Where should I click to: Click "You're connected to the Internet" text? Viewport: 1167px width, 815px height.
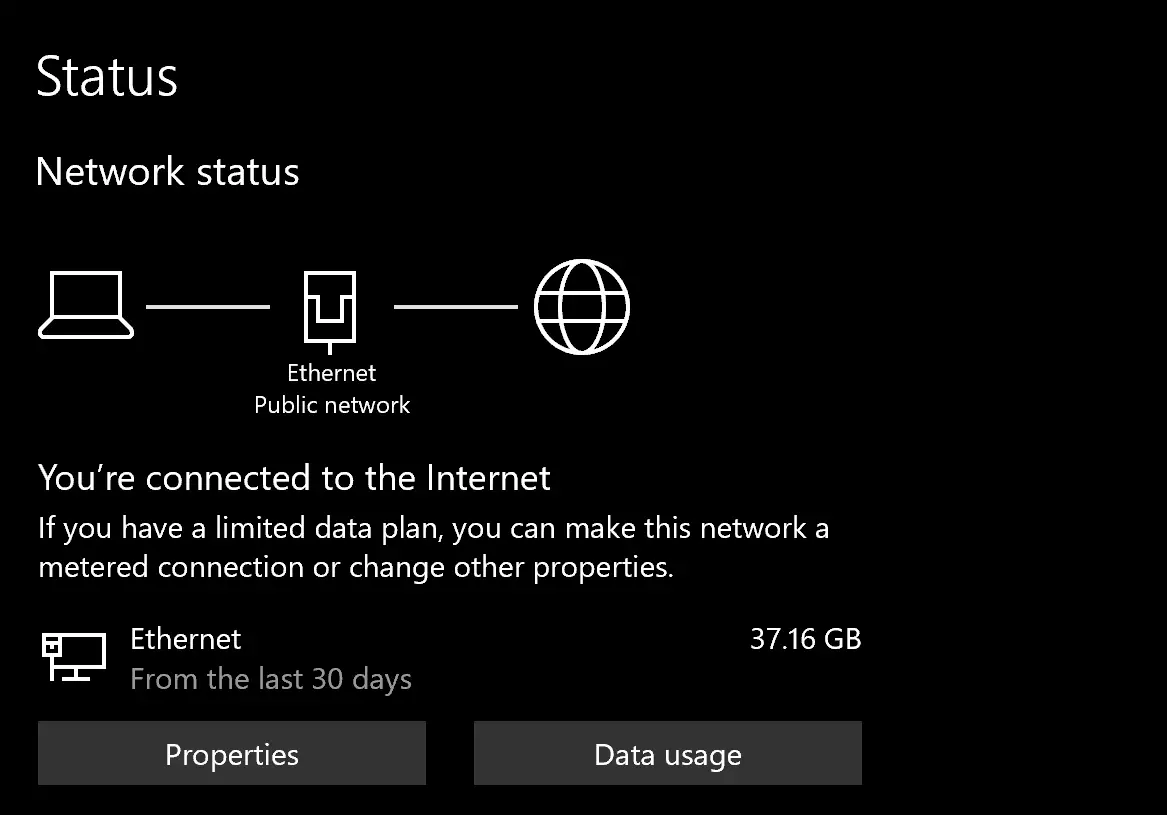(x=295, y=478)
